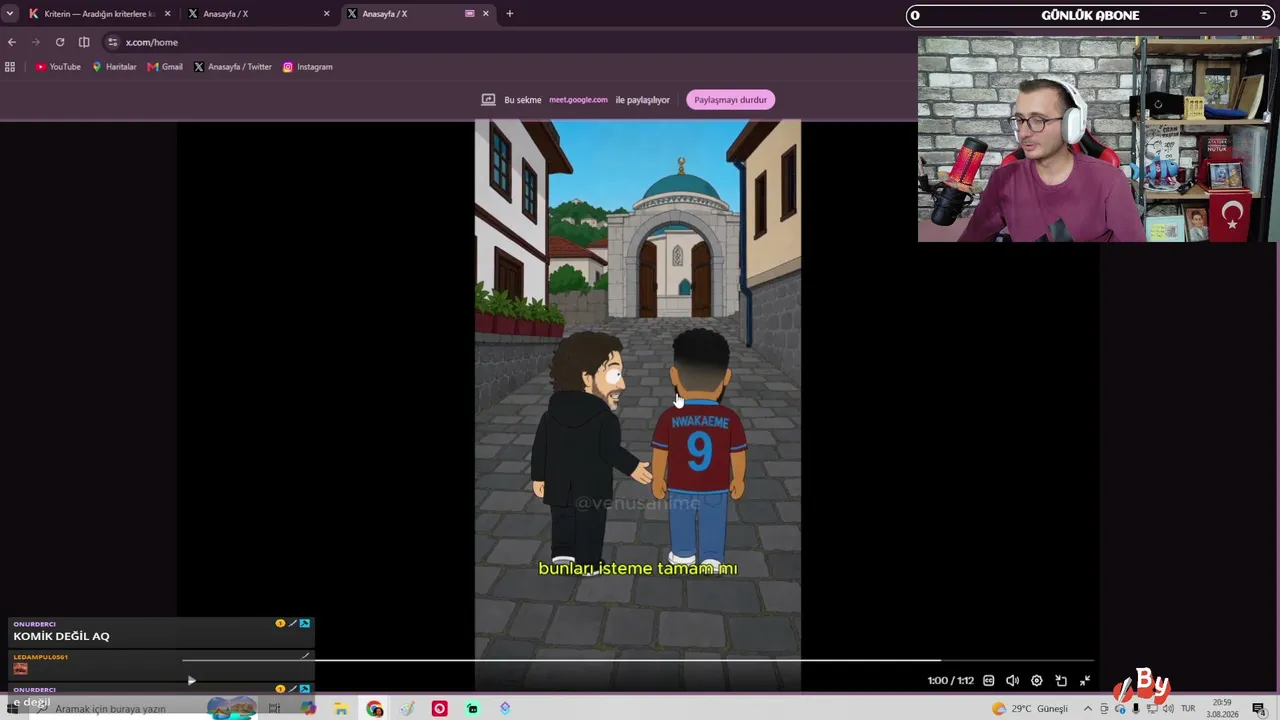1280x720 pixels.
Task: Open the weather widget showing 29°C Güneşli
Action: (1029, 709)
